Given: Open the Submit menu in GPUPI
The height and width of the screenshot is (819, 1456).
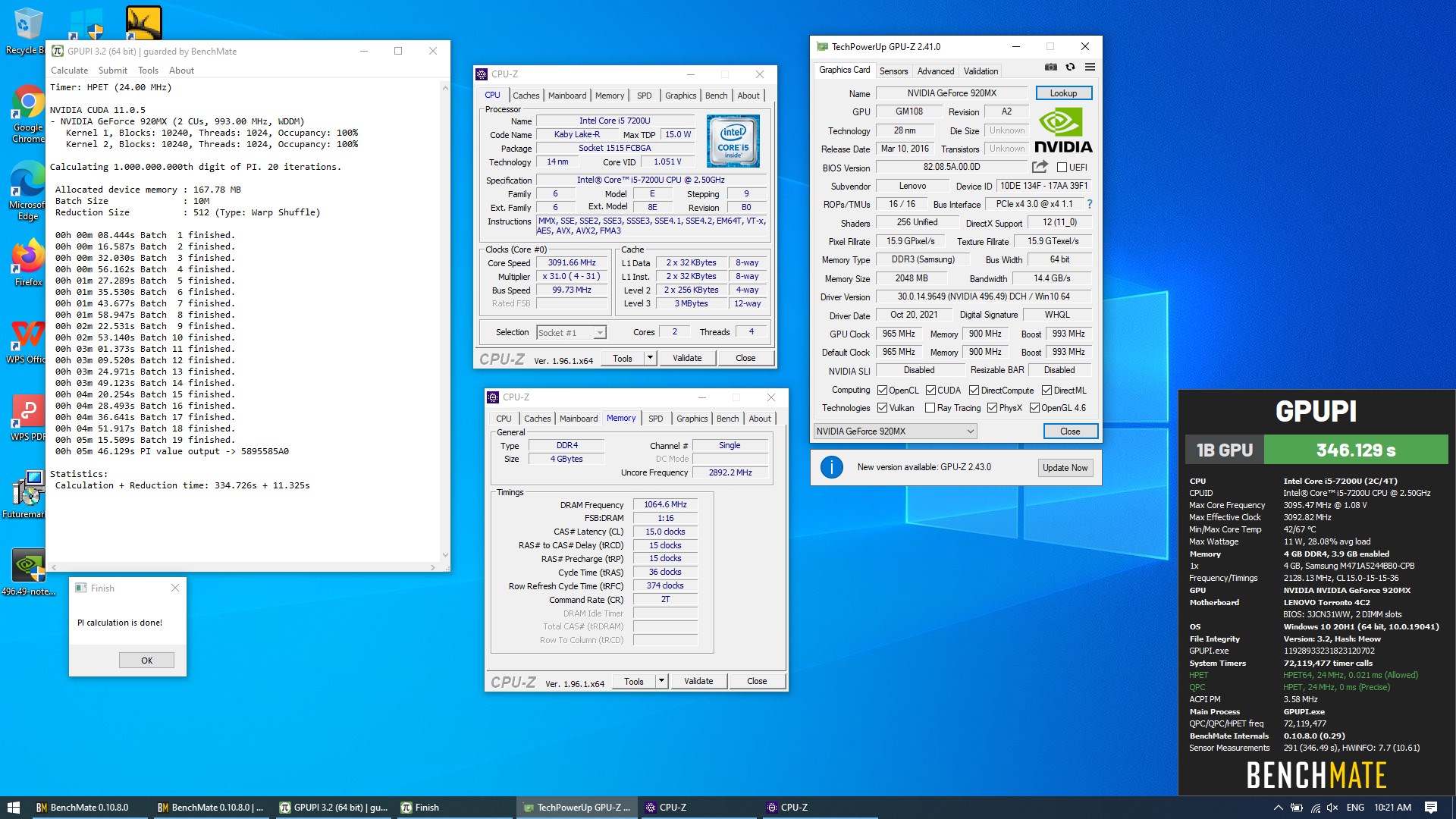Looking at the screenshot, I should [x=112, y=71].
